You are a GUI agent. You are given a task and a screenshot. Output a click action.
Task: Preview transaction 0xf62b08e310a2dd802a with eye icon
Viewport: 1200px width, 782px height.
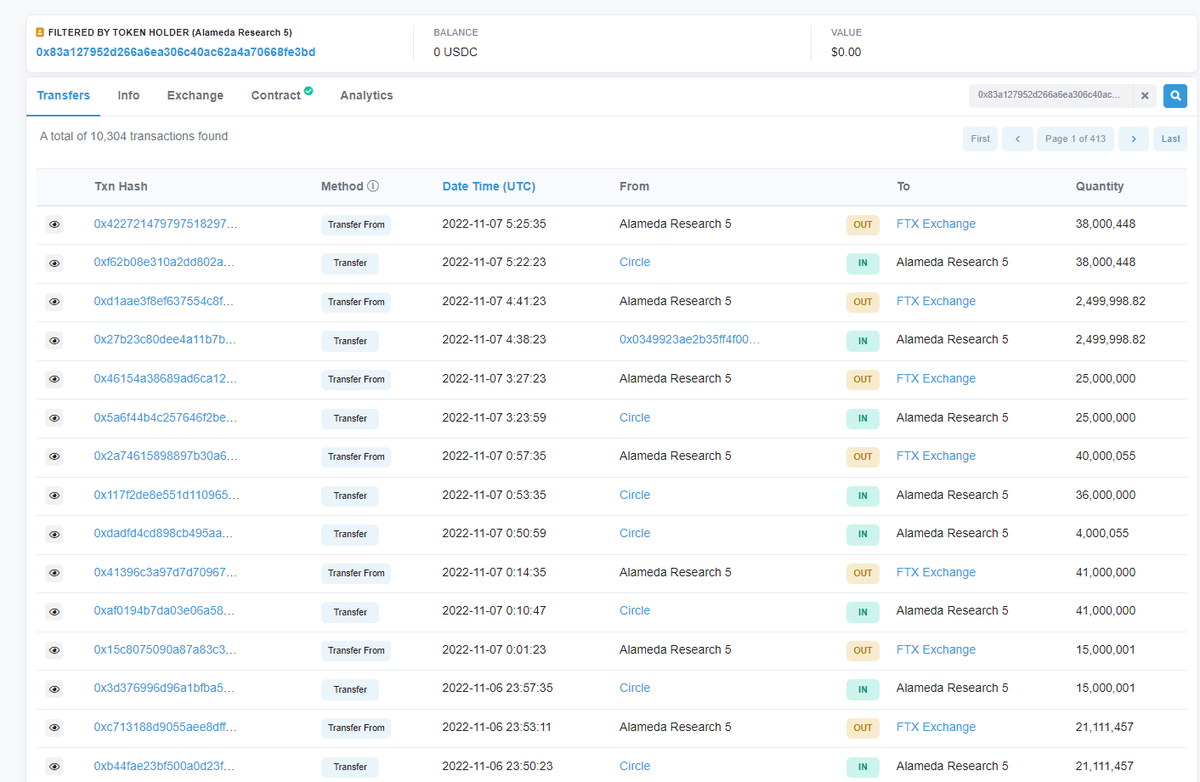pos(54,263)
